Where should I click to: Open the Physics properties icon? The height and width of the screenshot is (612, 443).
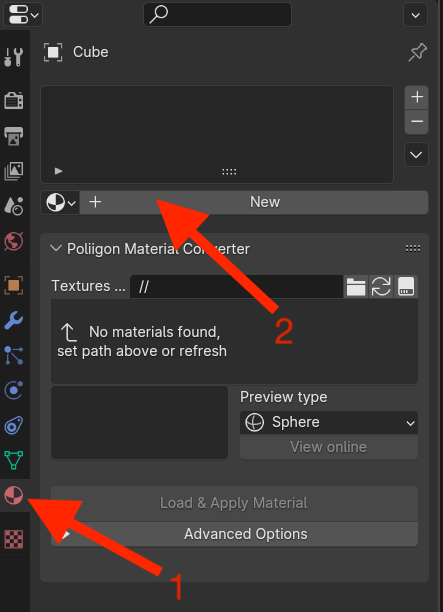[x=14, y=390]
